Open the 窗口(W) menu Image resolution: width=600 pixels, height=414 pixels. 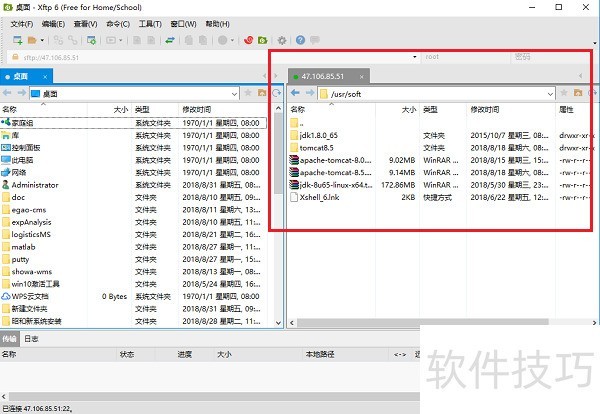click(183, 24)
